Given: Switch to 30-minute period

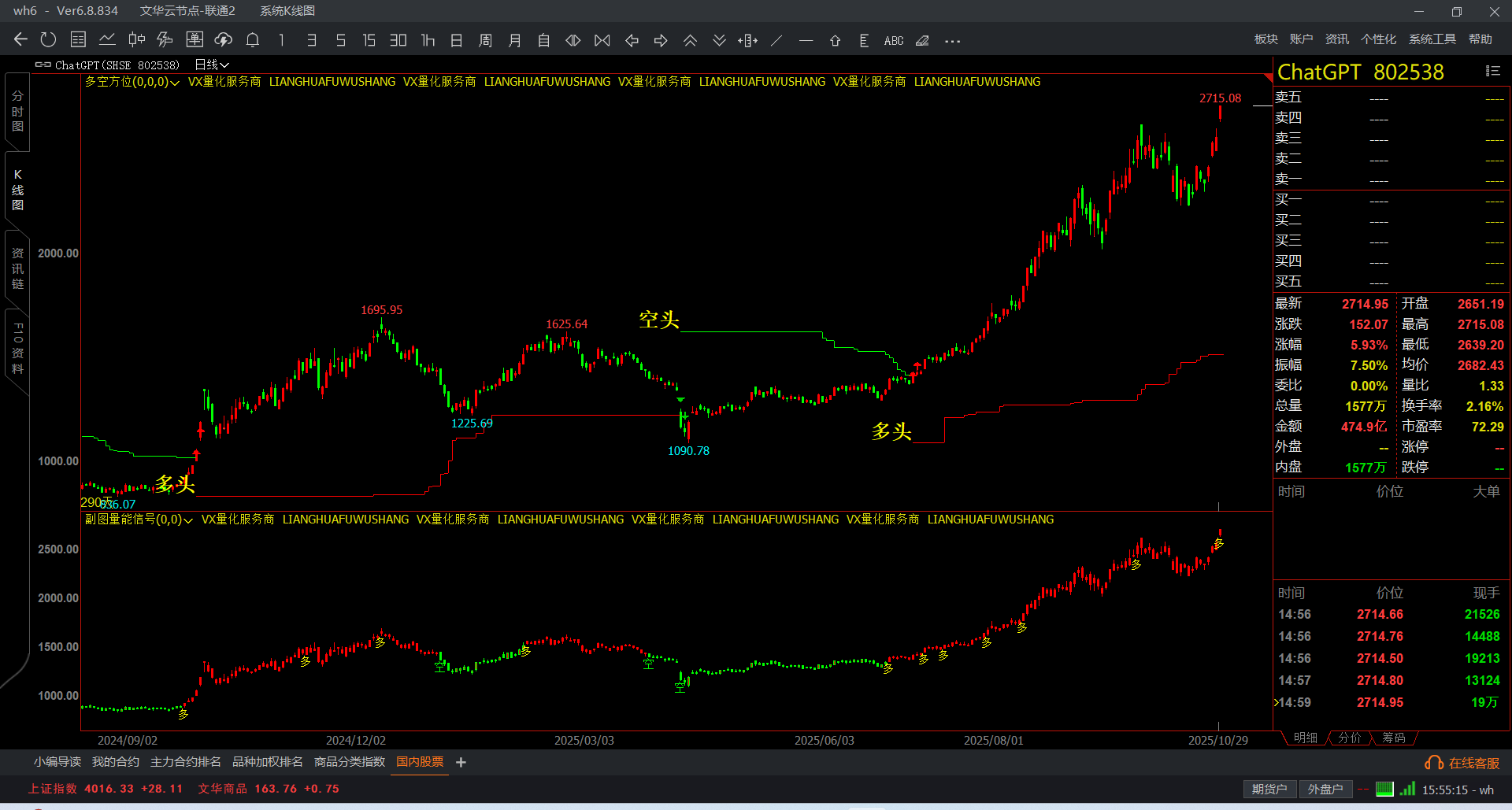Looking at the screenshot, I should pyautogui.click(x=398, y=40).
